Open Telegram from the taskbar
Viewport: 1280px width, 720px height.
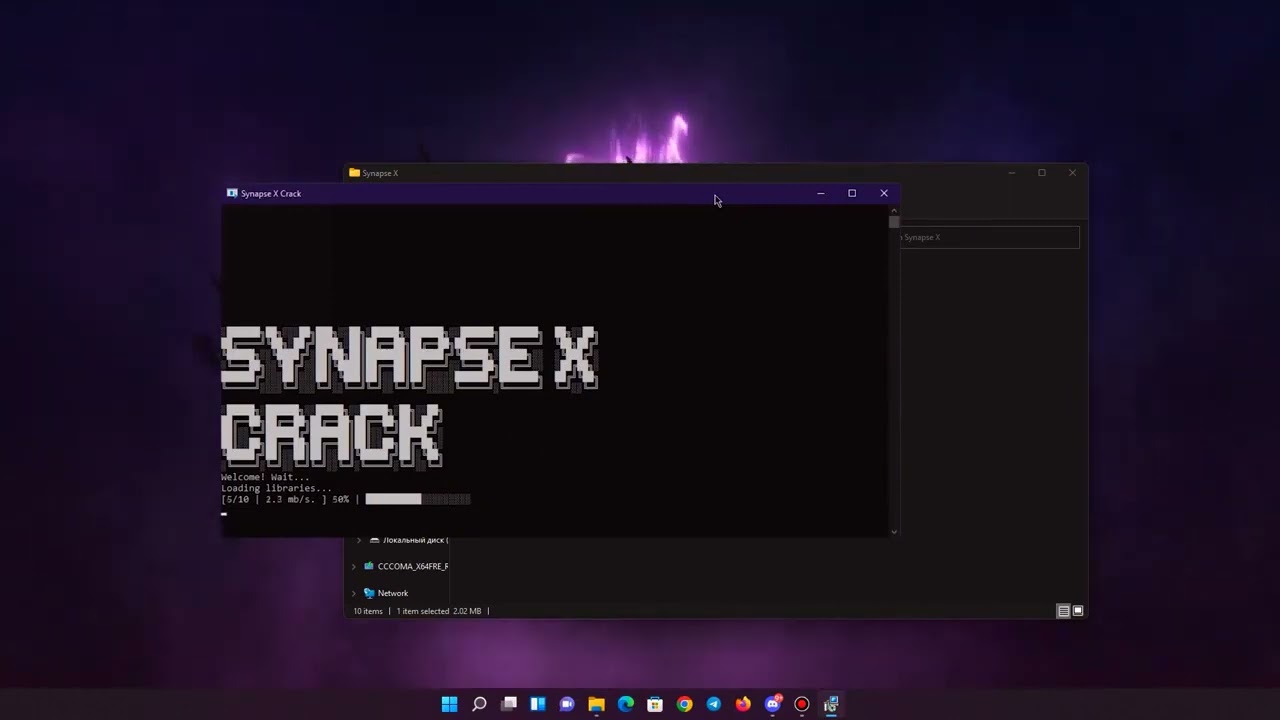pos(713,704)
